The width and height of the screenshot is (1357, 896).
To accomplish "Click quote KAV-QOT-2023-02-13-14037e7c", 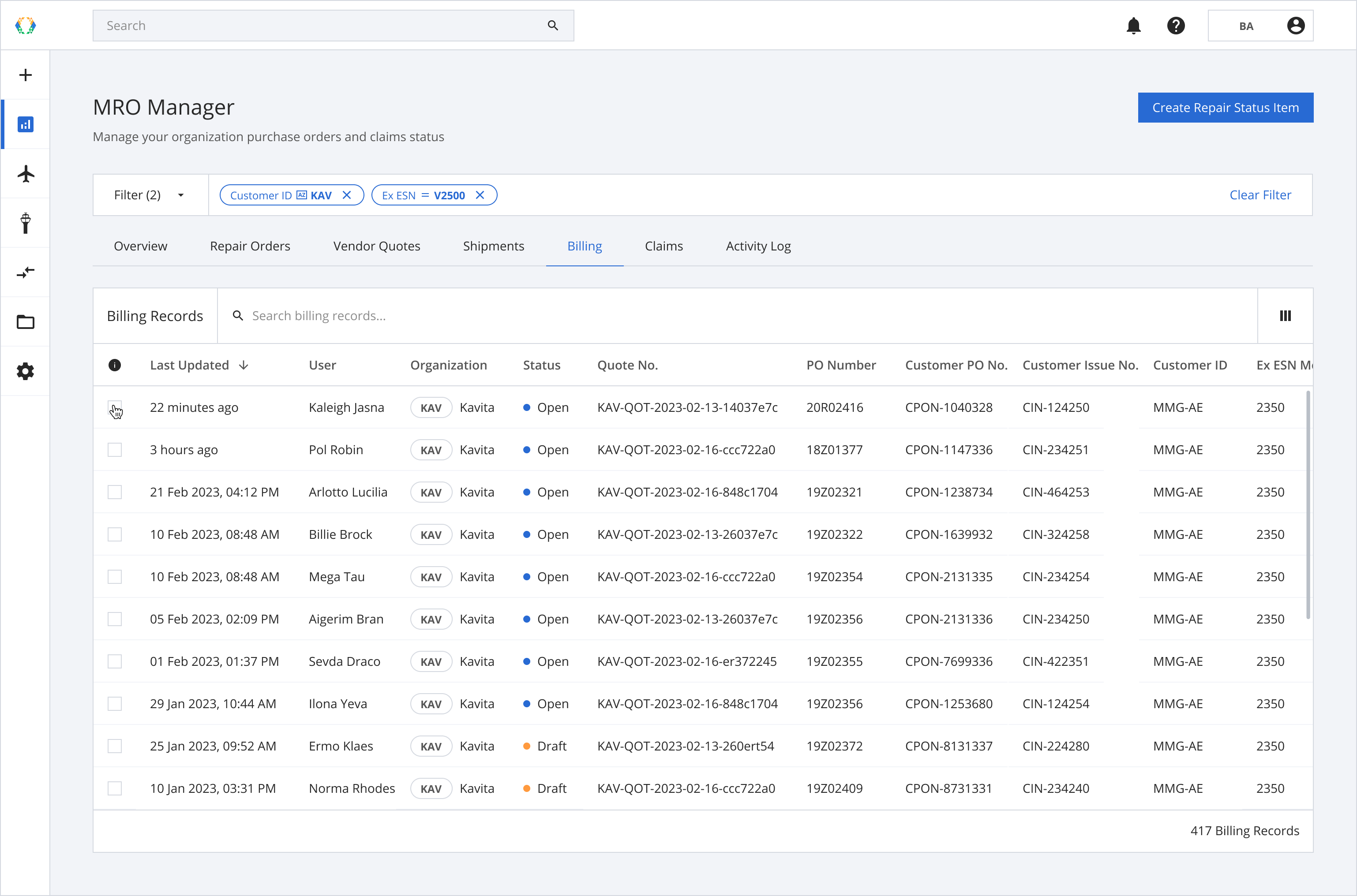I will click(687, 407).
